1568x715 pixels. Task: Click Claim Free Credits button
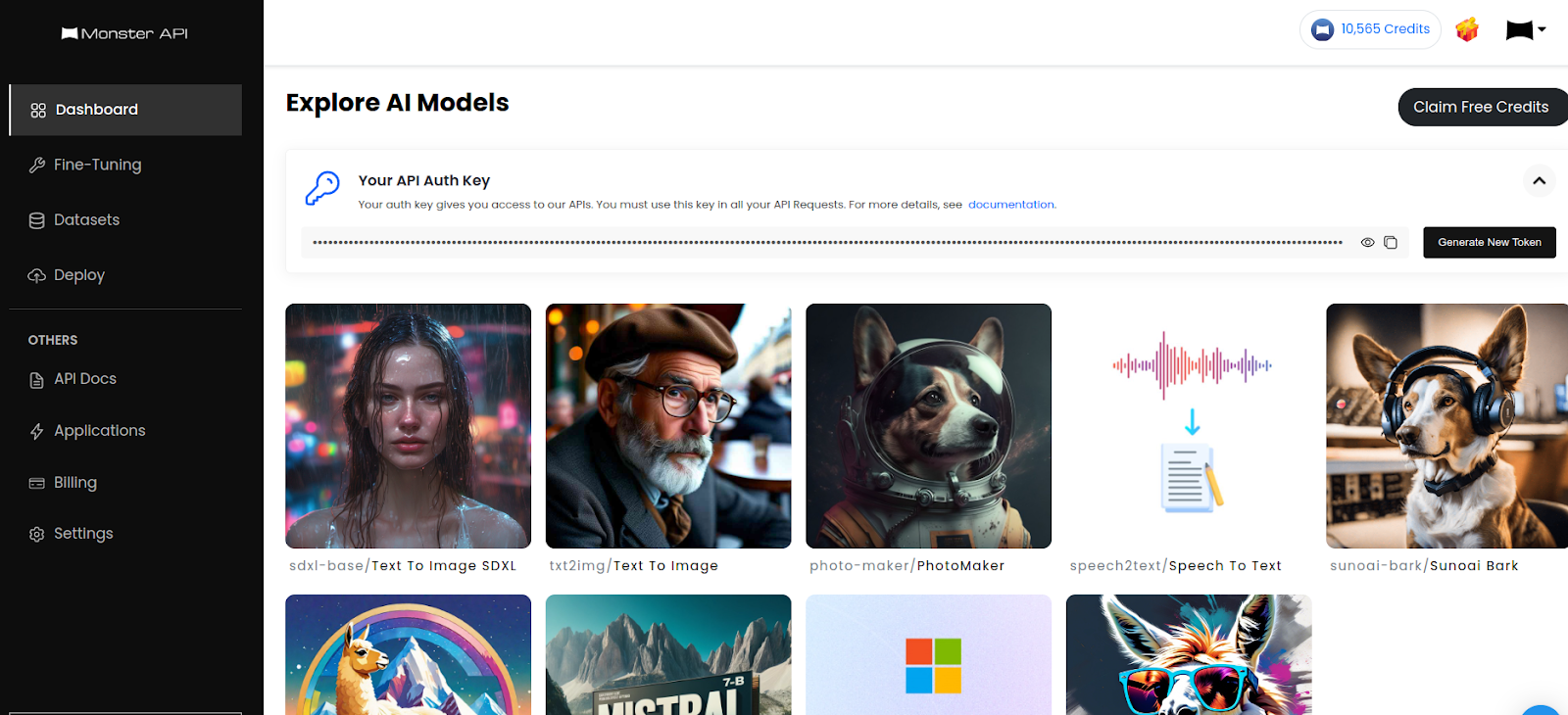tap(1482, 107)
